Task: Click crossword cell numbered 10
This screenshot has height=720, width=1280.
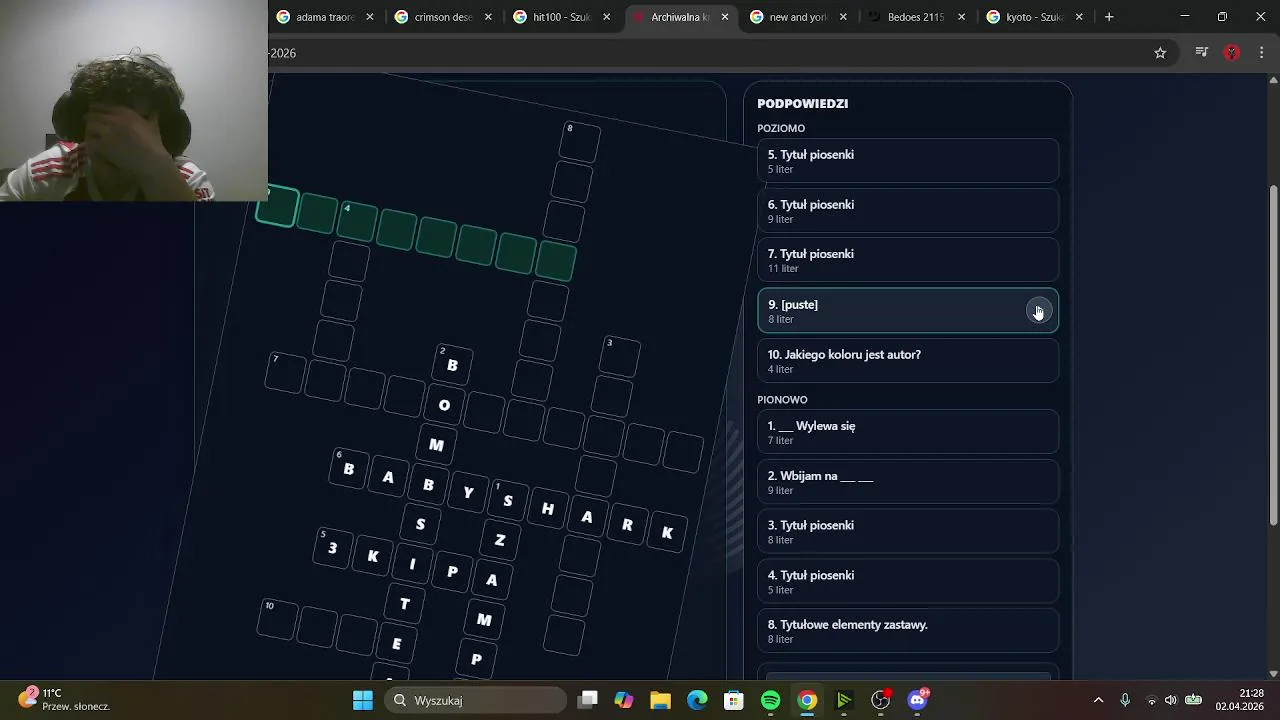Action: pos(277,620)
